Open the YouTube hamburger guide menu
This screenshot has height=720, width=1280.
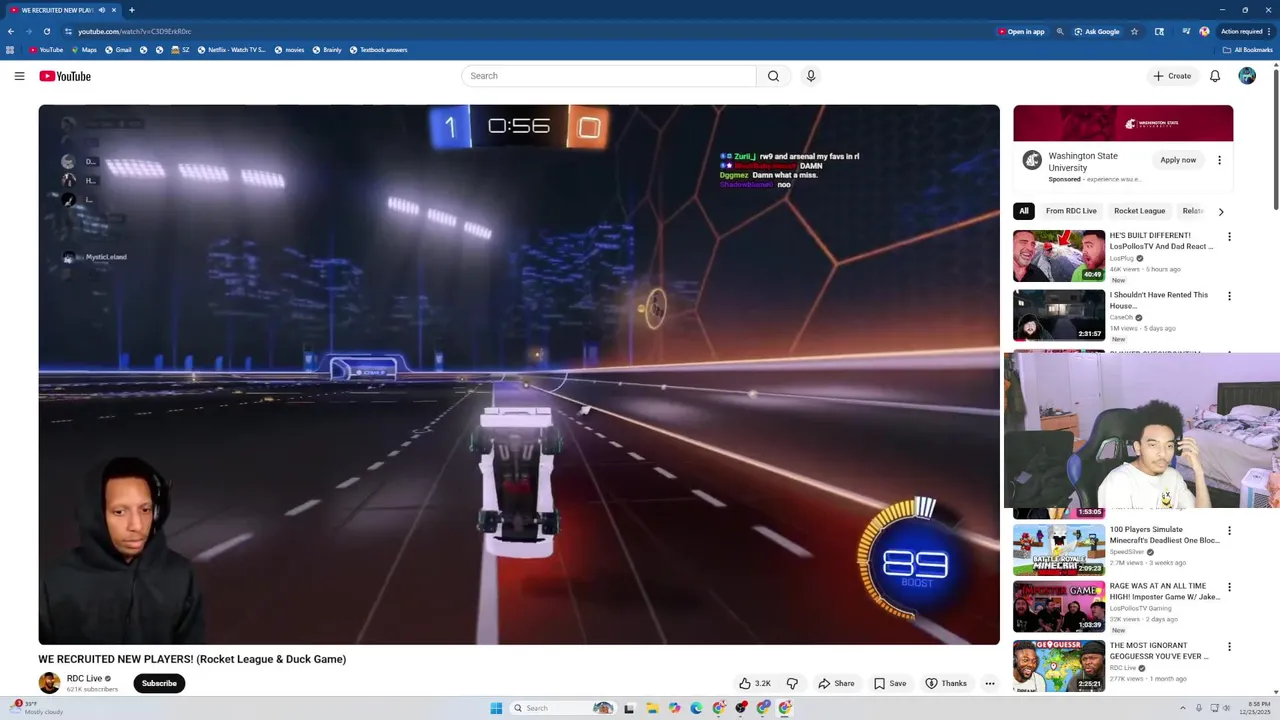pyautogui.click(x=19, y=76)
